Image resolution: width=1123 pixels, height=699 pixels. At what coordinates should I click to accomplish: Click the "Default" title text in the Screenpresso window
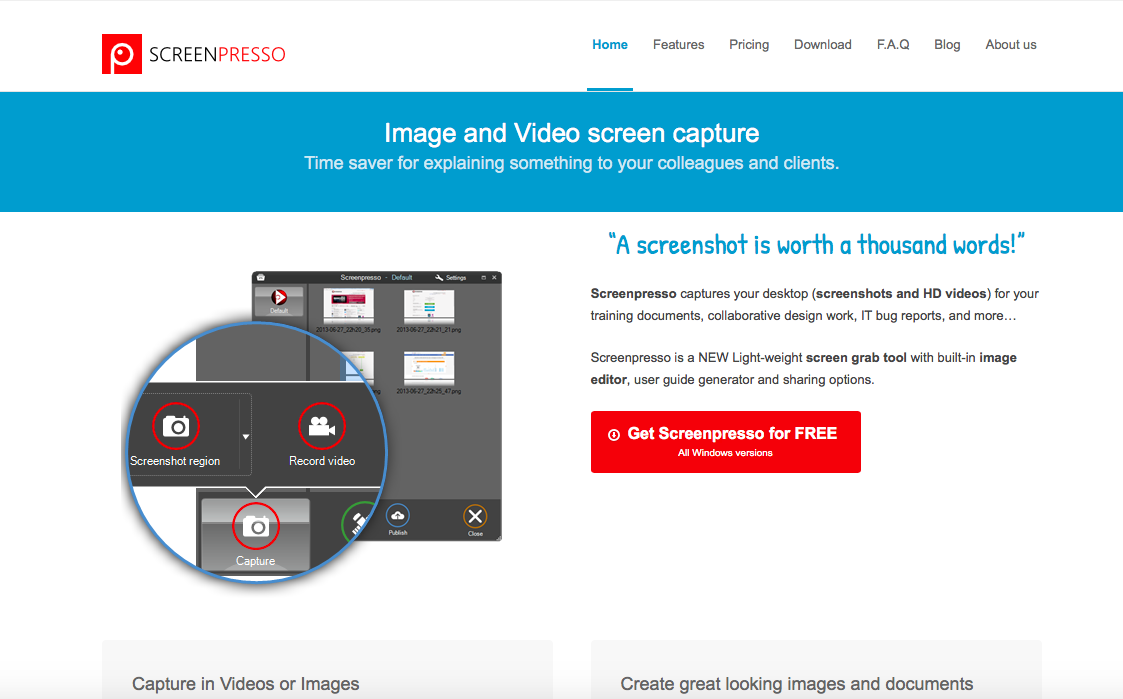[402, 277]
